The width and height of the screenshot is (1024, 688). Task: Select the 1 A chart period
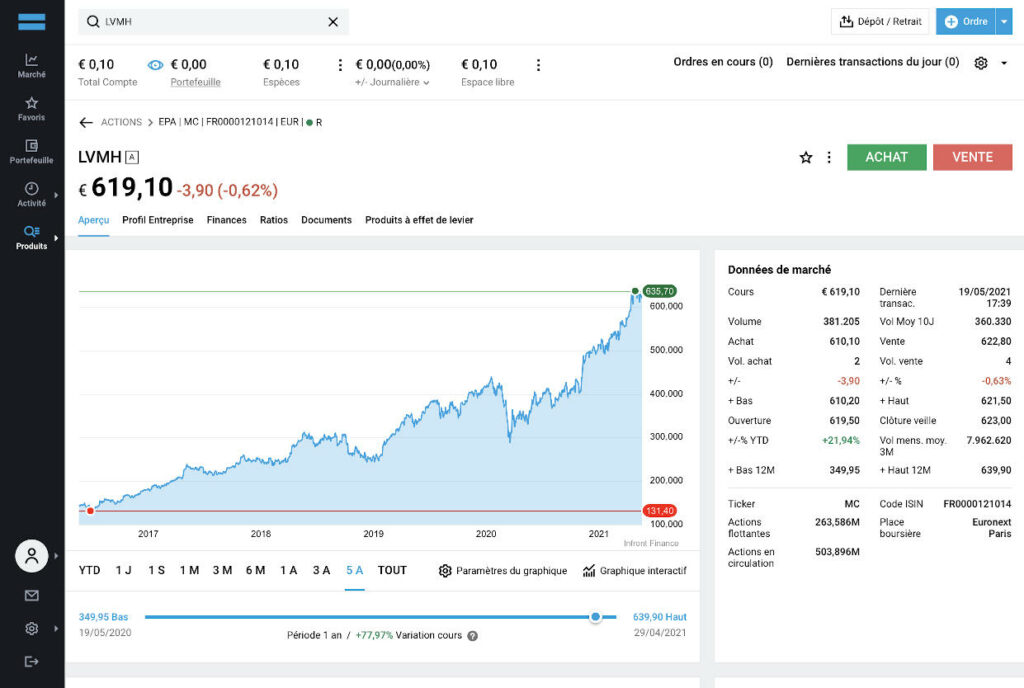[288, 570]
